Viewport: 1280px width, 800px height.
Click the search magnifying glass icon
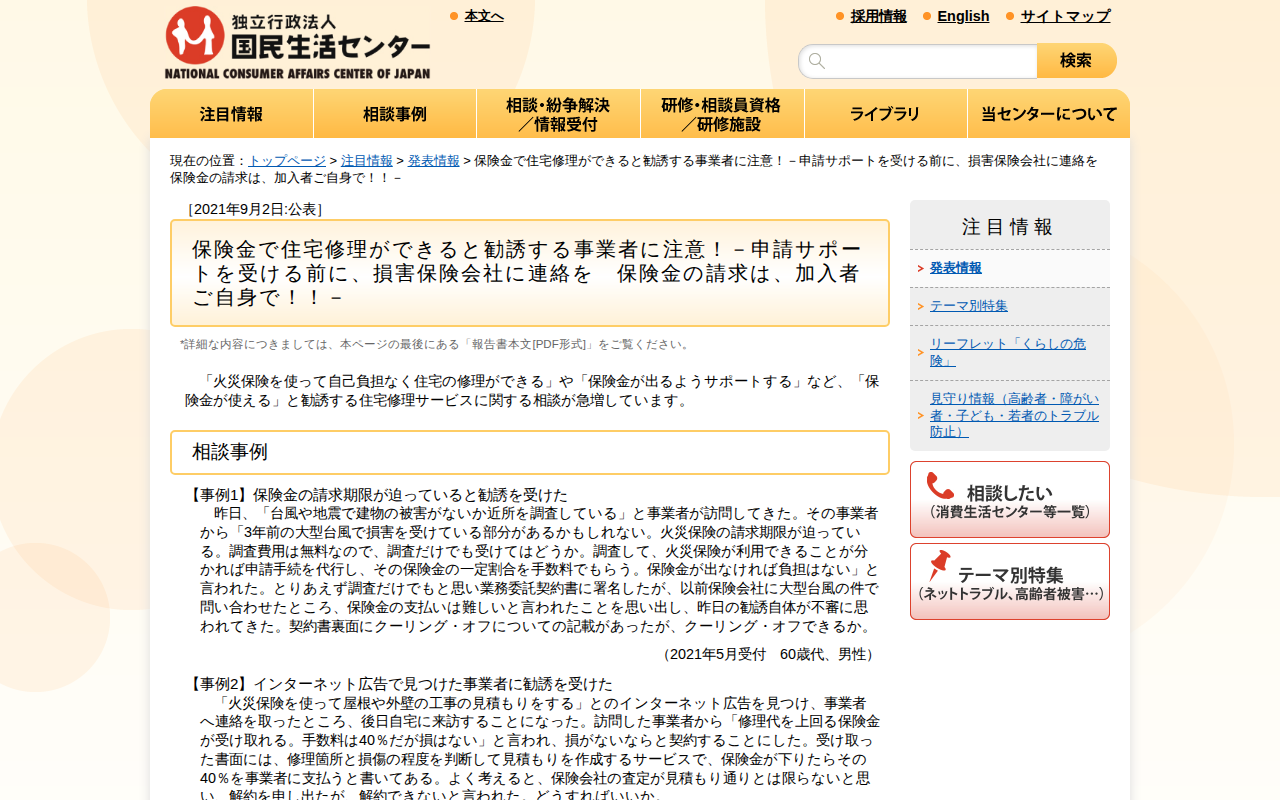tap(817, 61)
